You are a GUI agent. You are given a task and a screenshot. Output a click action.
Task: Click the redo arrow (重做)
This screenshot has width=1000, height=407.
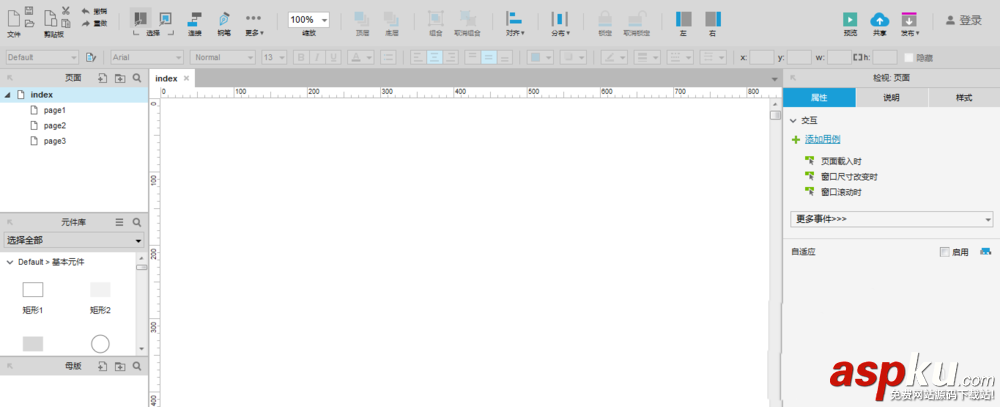pyautogui.click(x=85, y=24)
